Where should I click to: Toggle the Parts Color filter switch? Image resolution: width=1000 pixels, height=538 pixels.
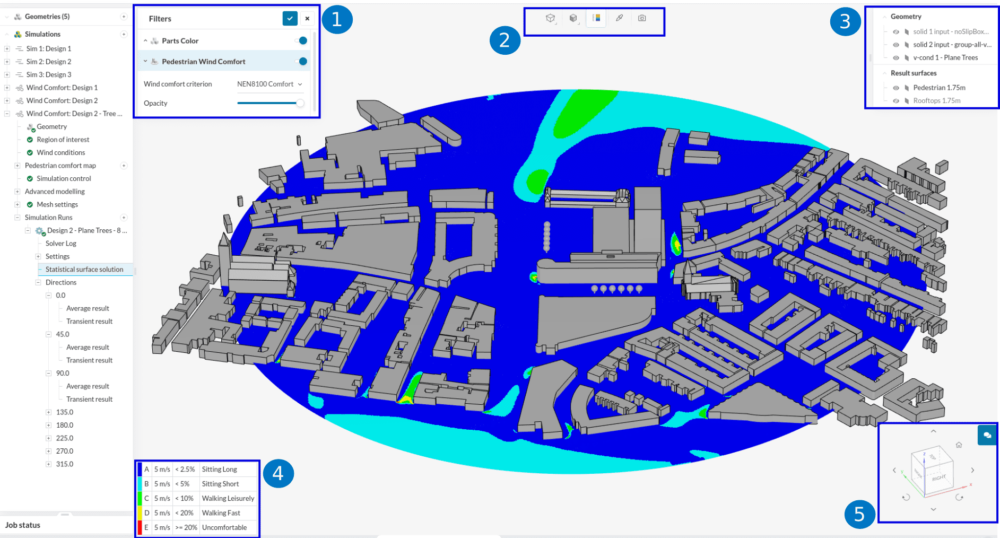[x=302, y=41]
